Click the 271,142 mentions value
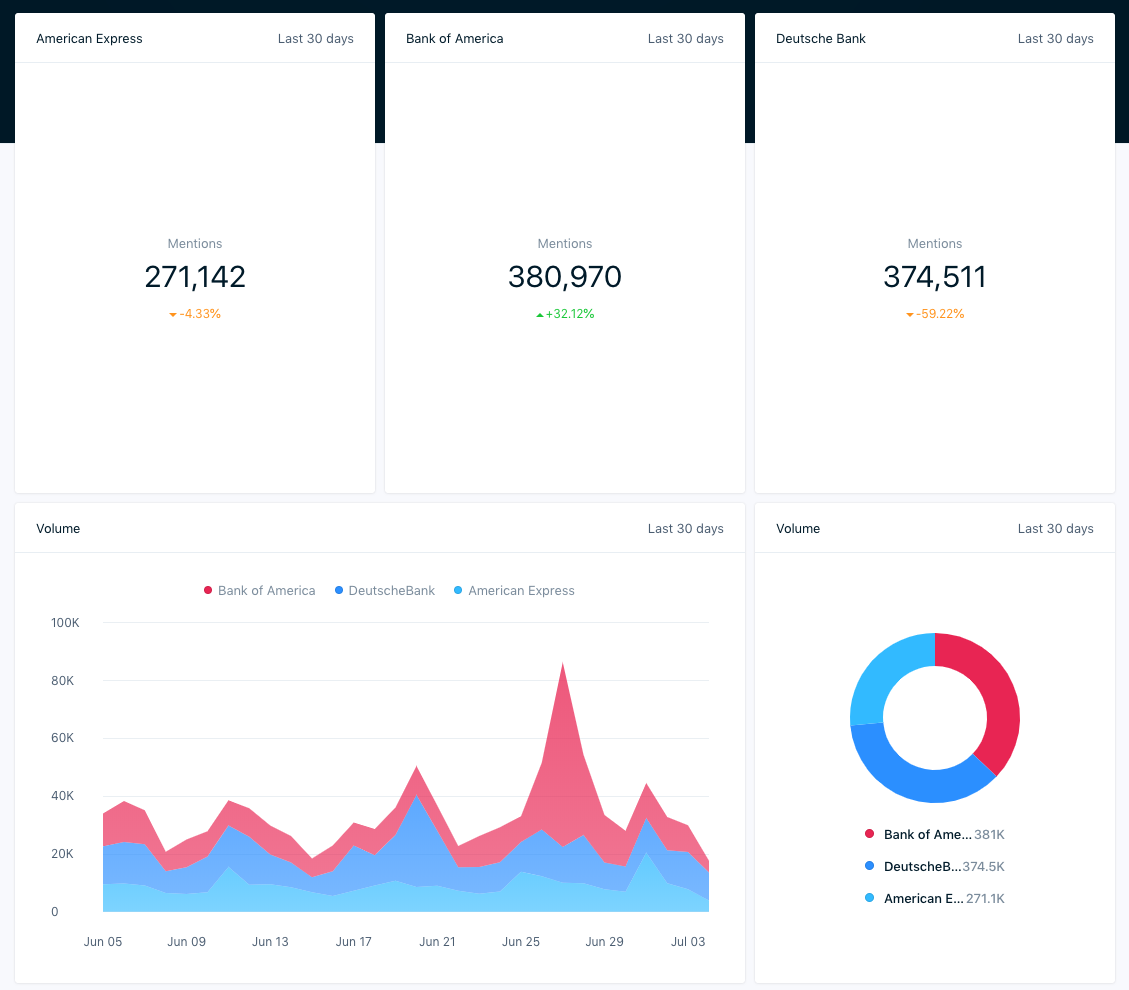Viewport: 1129px width, 990px height. [x=195, y=276]
